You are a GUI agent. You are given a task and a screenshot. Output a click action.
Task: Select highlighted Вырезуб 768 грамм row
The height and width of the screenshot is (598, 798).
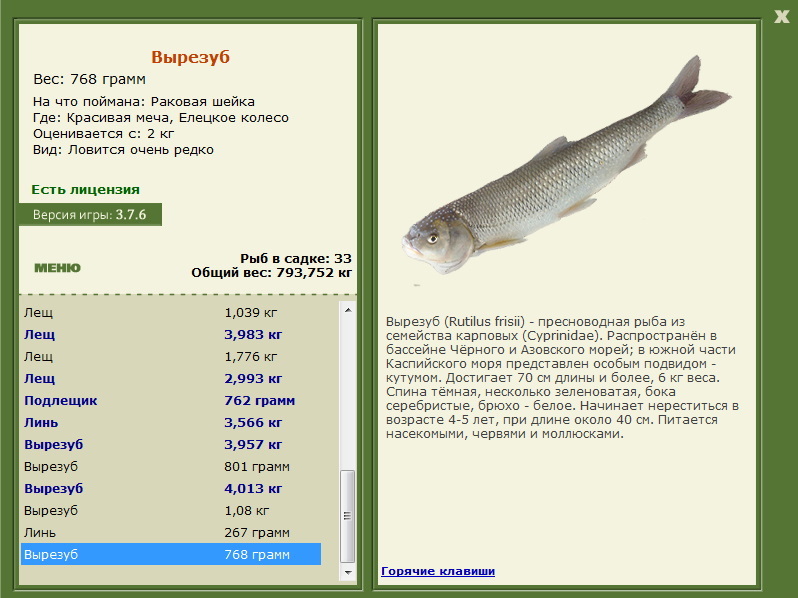(x=172, y=554)
